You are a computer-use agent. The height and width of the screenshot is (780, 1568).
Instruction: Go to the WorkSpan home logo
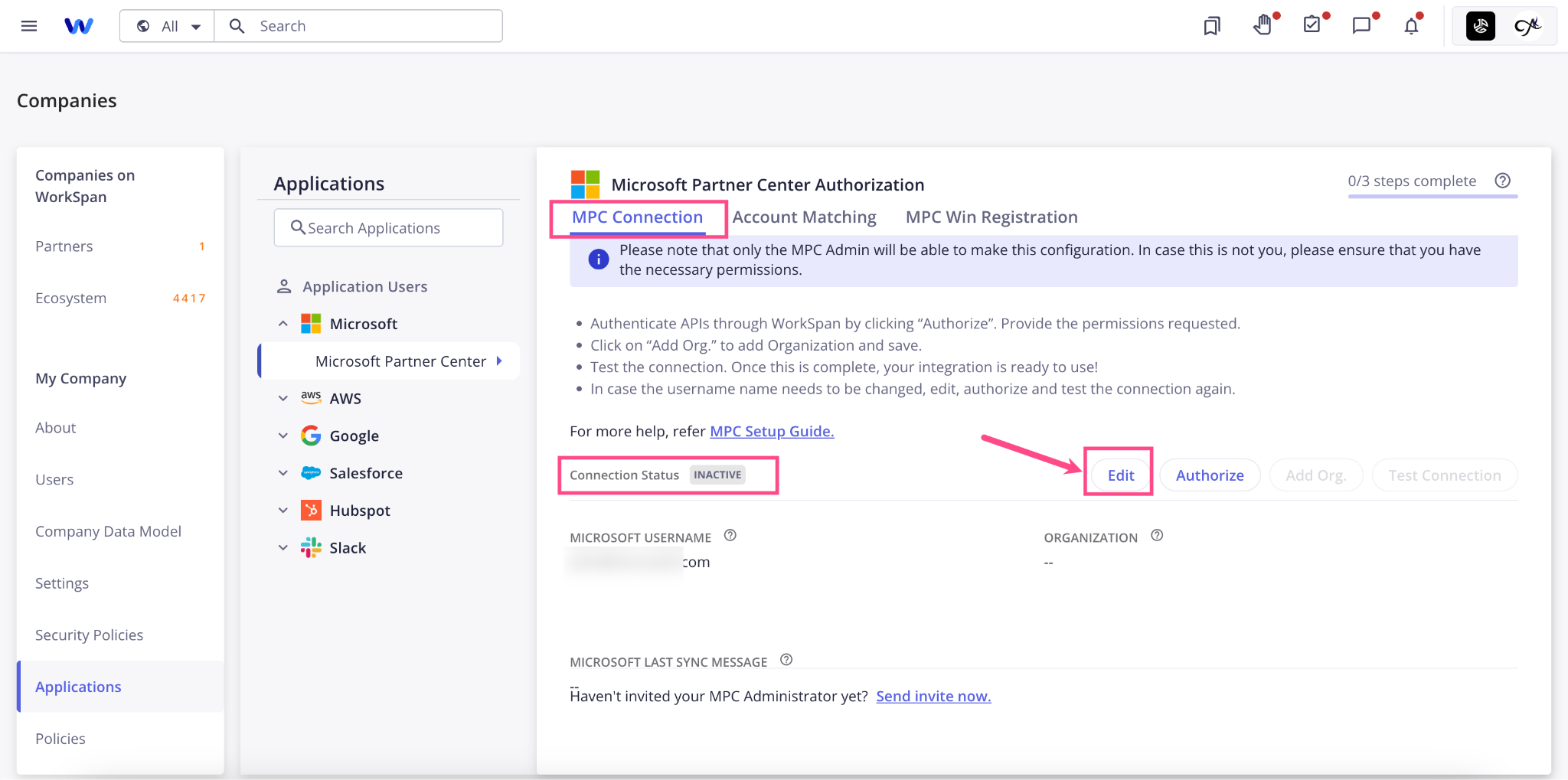[x=79, y=26]
